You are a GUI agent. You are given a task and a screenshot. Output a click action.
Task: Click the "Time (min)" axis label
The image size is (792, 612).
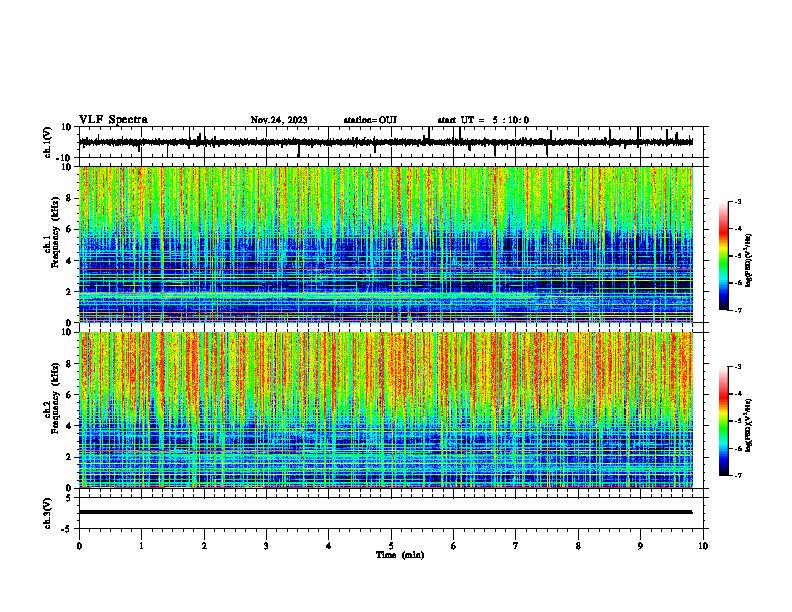click(x=400, y=555)
